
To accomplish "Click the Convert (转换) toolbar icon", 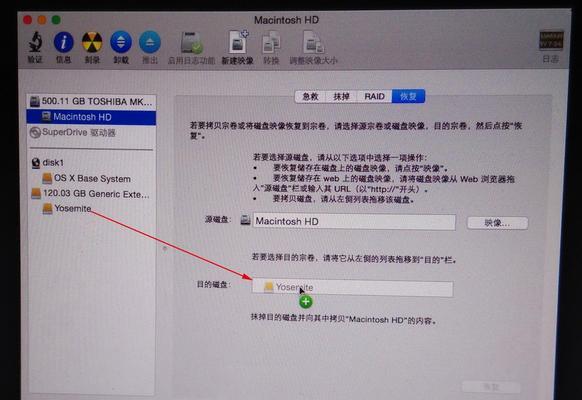I will (x=271, y=43).
